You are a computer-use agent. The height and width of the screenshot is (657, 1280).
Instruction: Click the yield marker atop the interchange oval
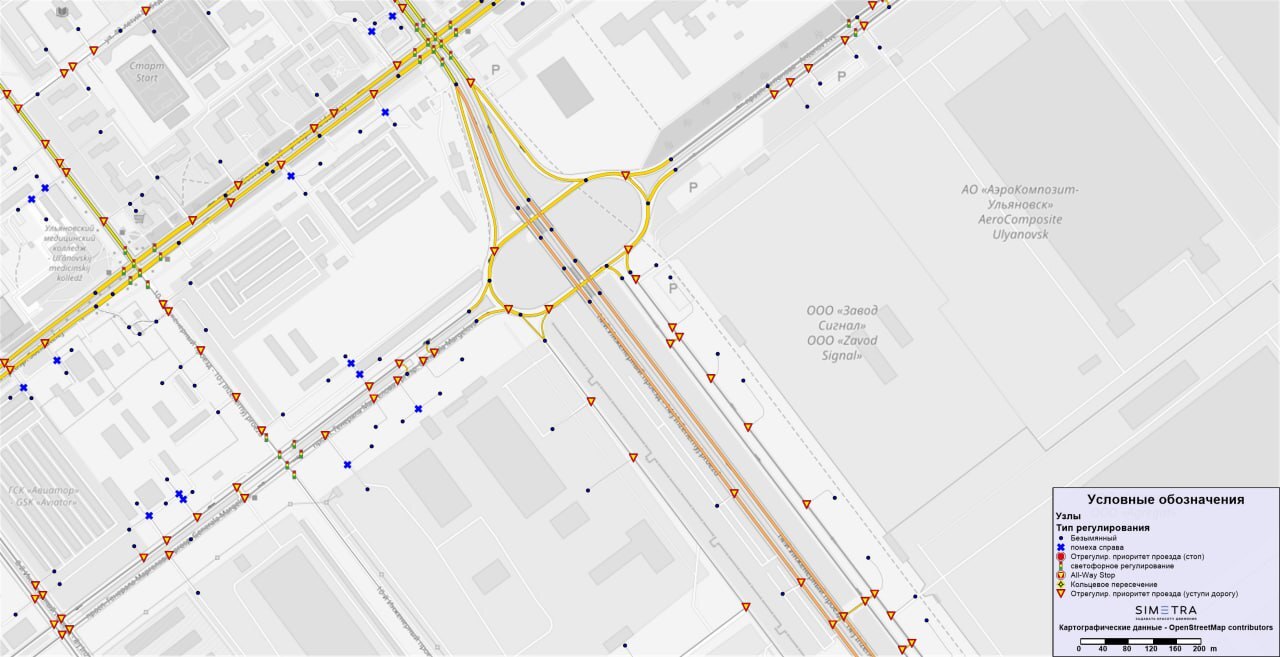tap(625, 176)
